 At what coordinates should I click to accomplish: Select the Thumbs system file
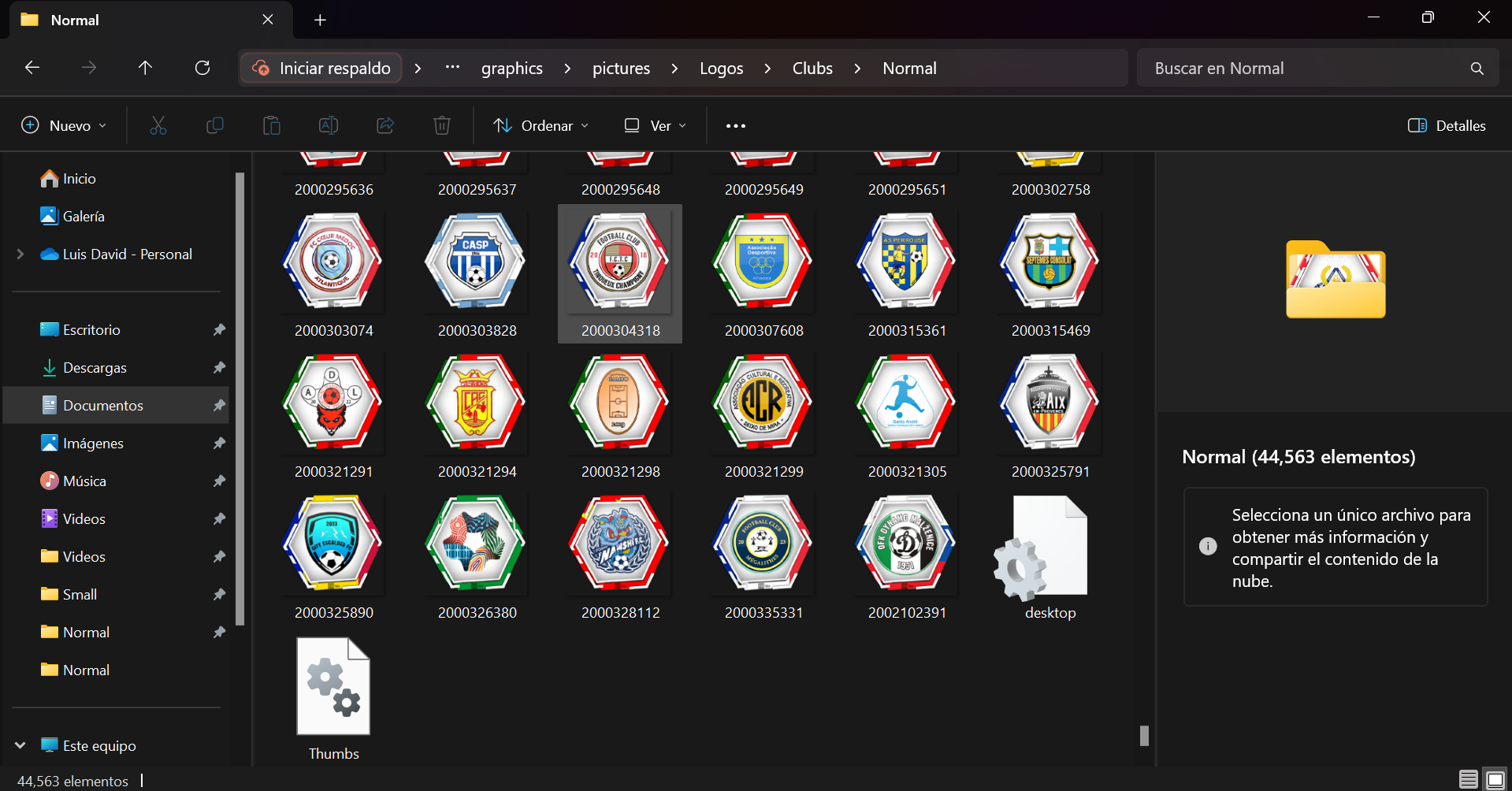[x=334, y=697]
